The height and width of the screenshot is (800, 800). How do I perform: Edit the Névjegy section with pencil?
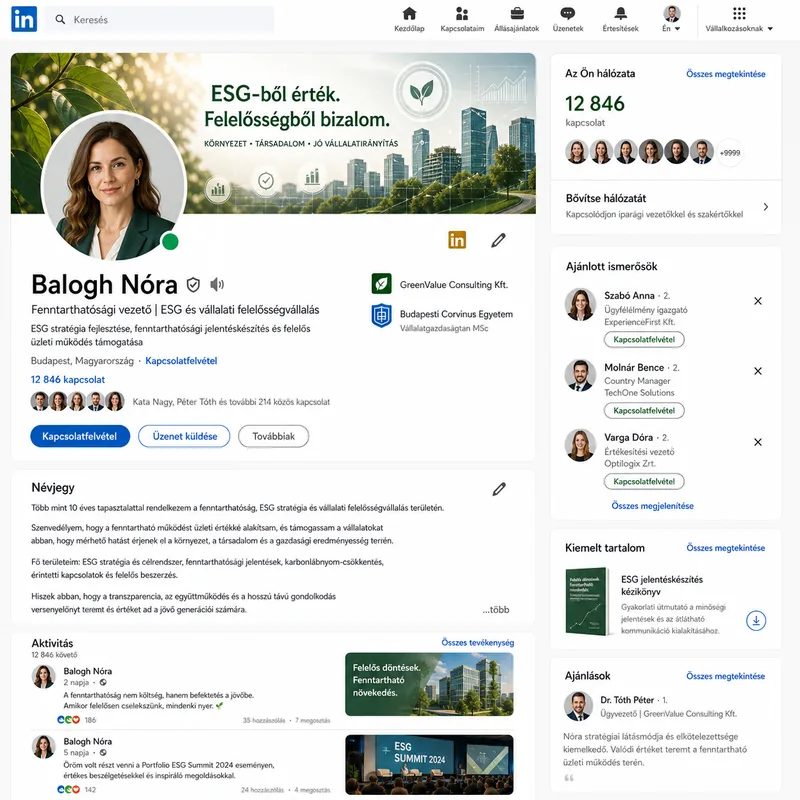coord(499,489)
